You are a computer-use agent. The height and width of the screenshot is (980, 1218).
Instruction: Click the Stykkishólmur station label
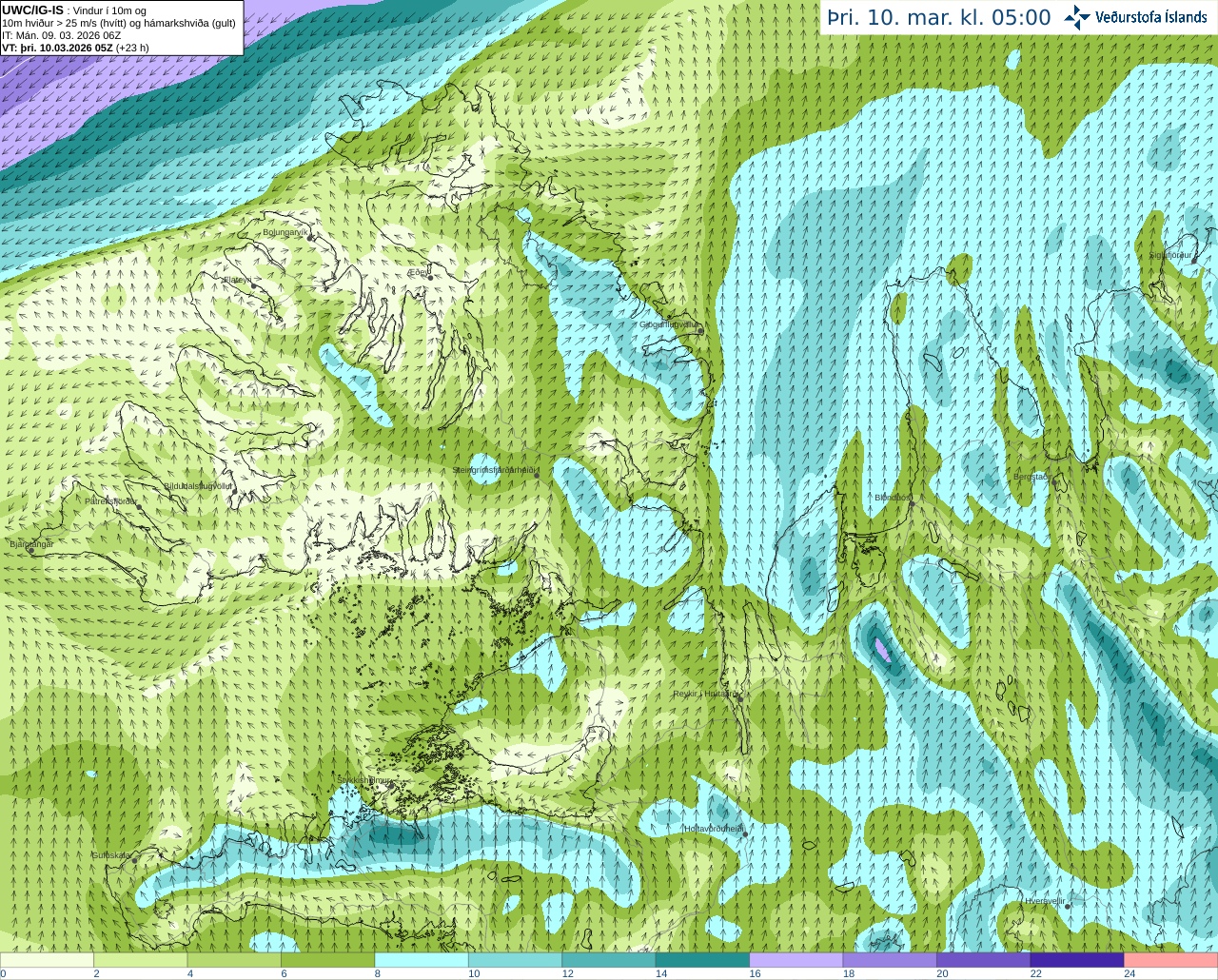click(364, 780)
